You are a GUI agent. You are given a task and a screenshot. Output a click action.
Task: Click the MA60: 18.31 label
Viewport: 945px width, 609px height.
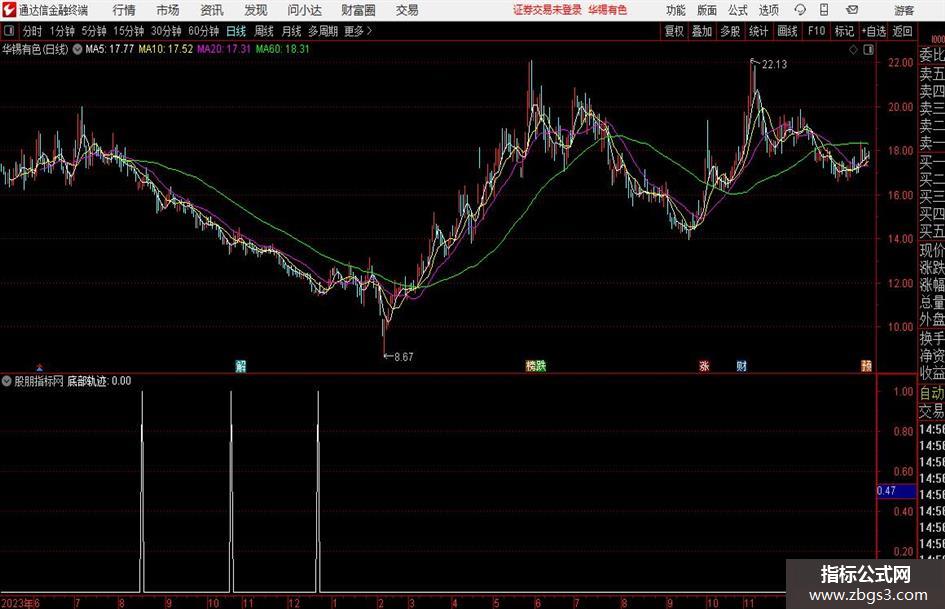point(283,49)
